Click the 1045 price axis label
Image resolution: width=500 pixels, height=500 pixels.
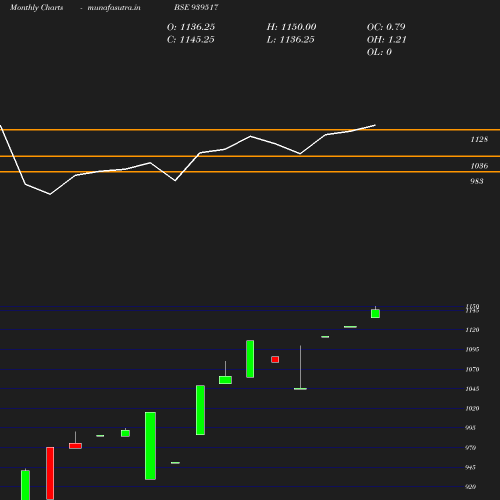[x=472, y=389]
